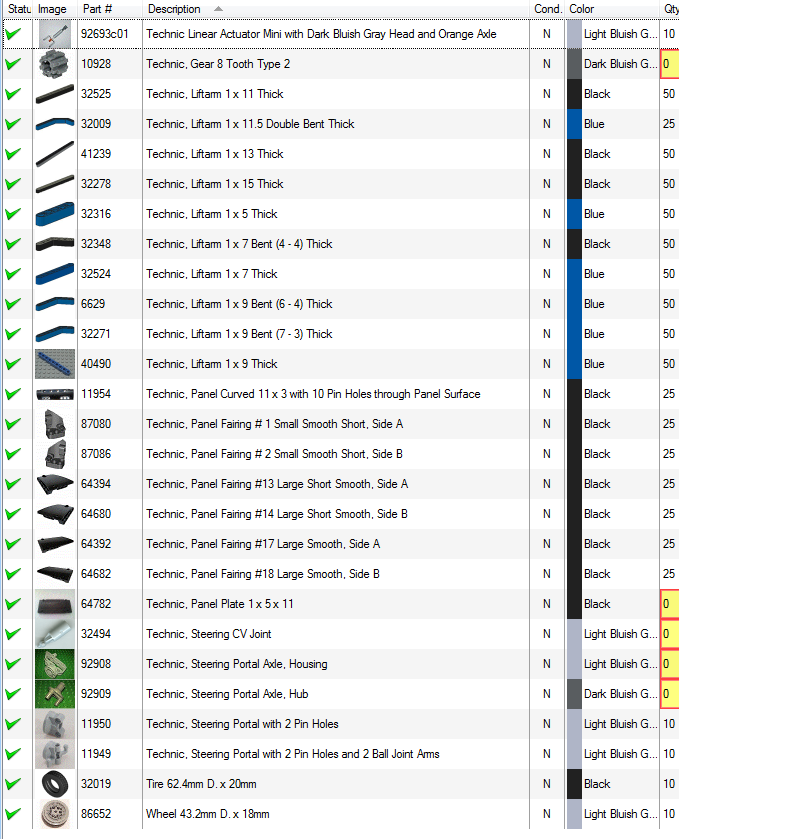This screenshot has width=800, height=839.
Task: Click green checkmark status for part 92693c01
Action: point(13,34)
